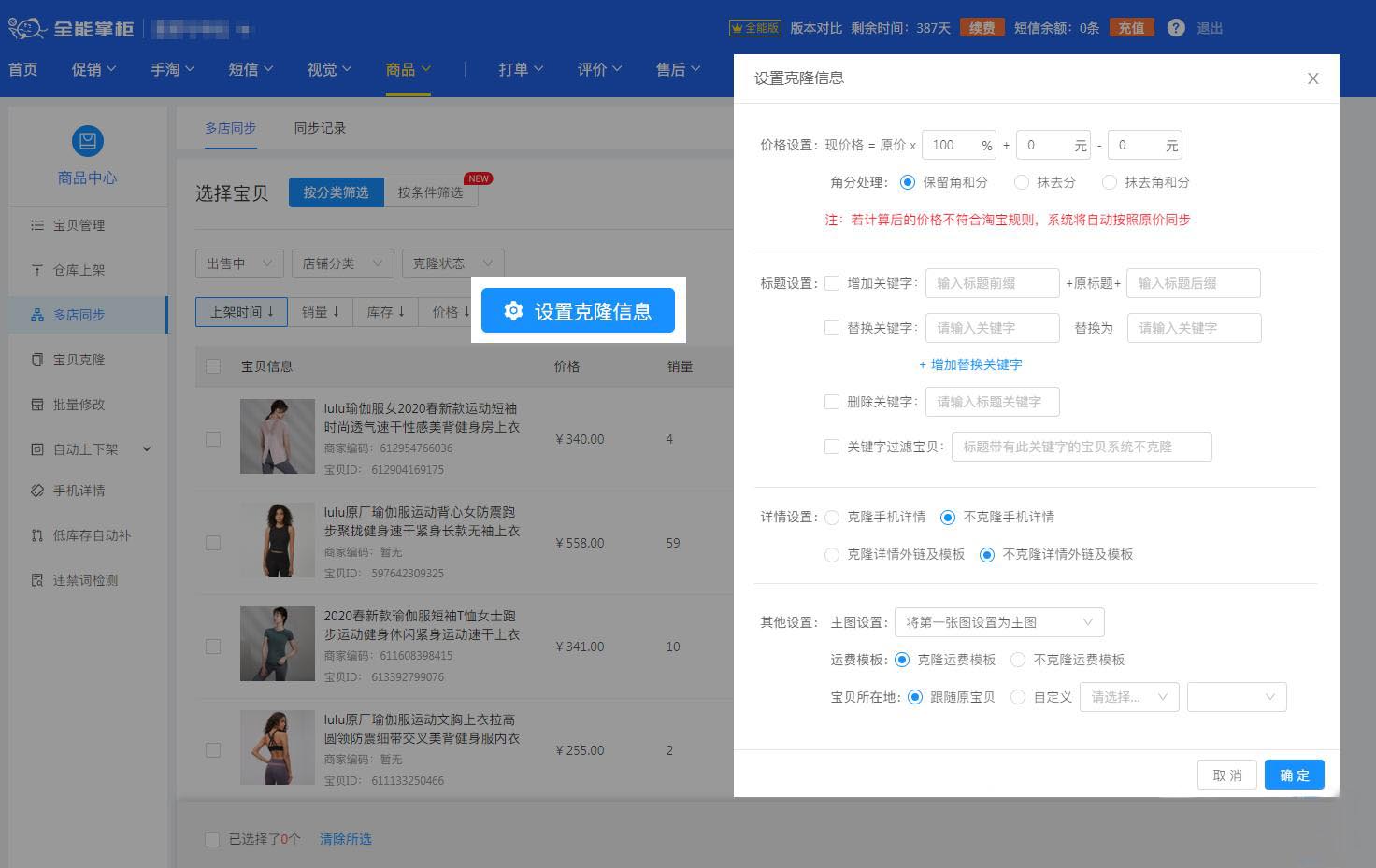
Task: Click the 自动上下架 sidebar icon
Action: click(x=37, y=449)
